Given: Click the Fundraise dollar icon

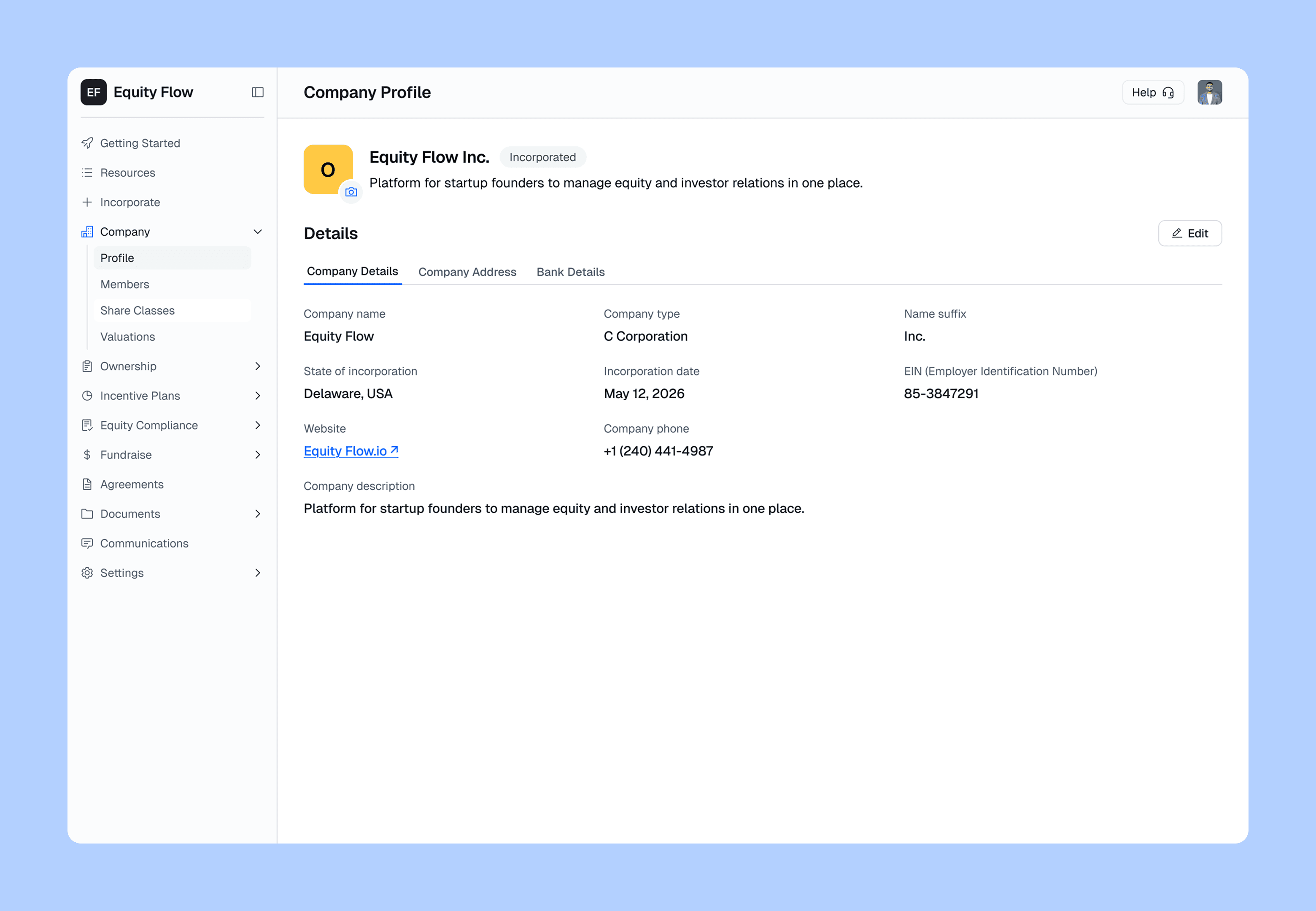Looking at the screenshot, I should click(87, 455).
